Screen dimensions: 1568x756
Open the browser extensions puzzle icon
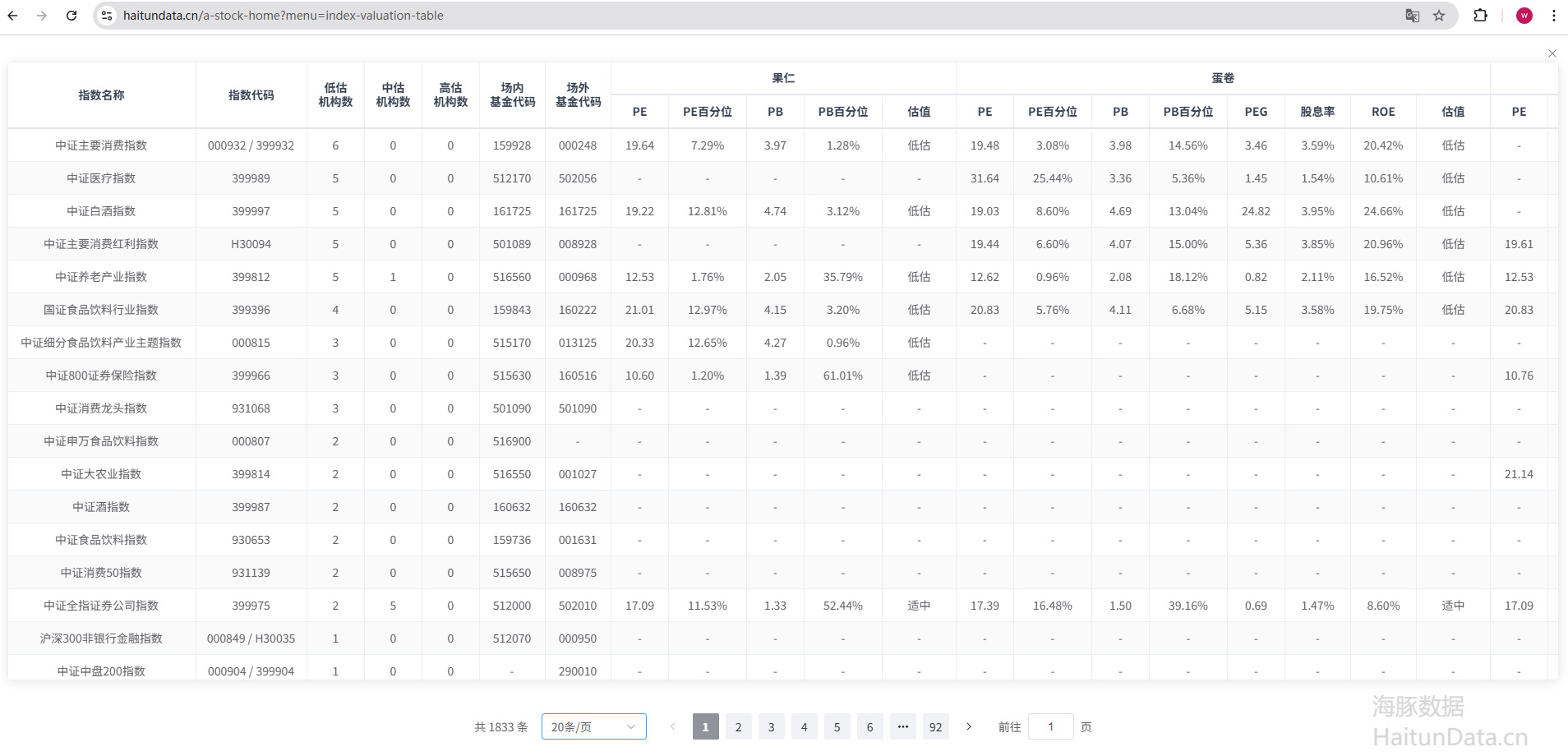tap(1480, 16)
